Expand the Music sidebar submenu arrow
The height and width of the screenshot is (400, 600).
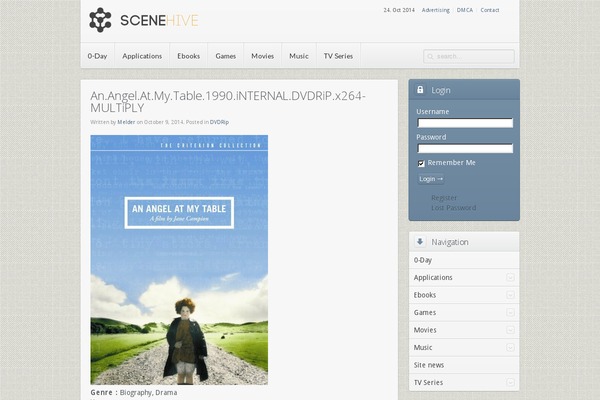click(510, 348)
